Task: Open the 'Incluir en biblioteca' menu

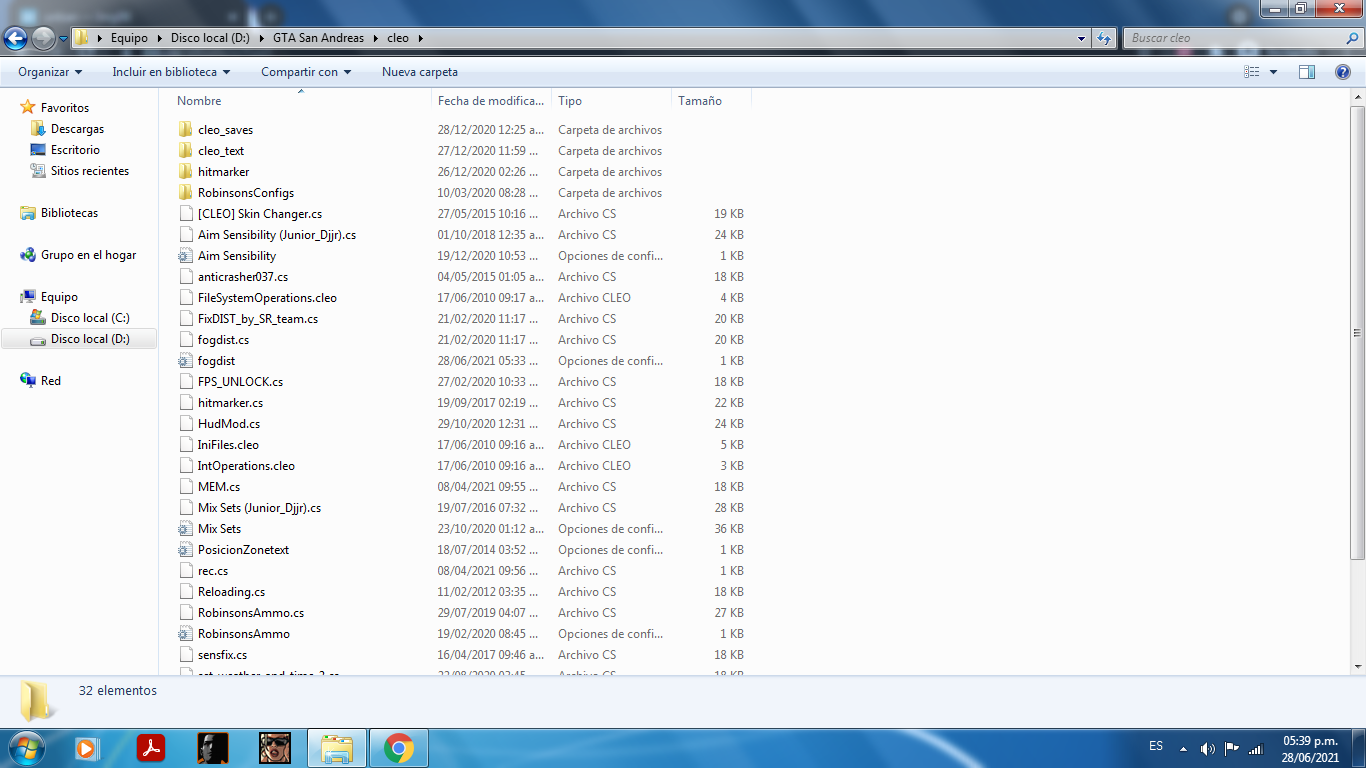Action: [x=171, y=72]
